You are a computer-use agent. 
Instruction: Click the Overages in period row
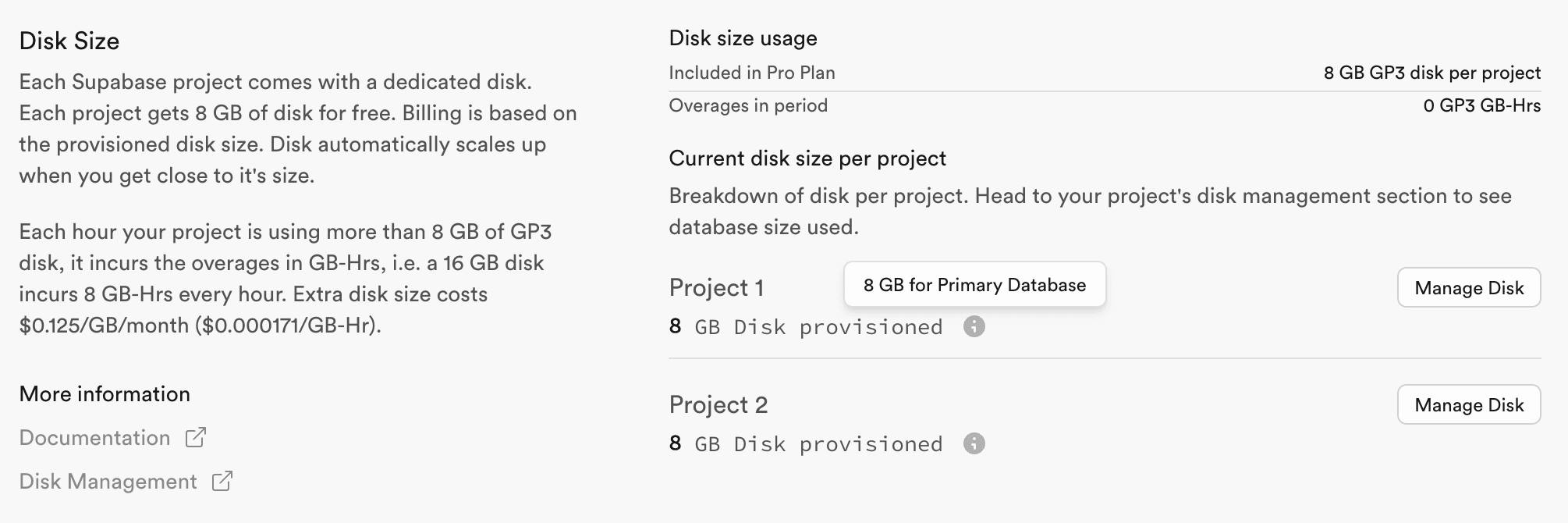748,105
